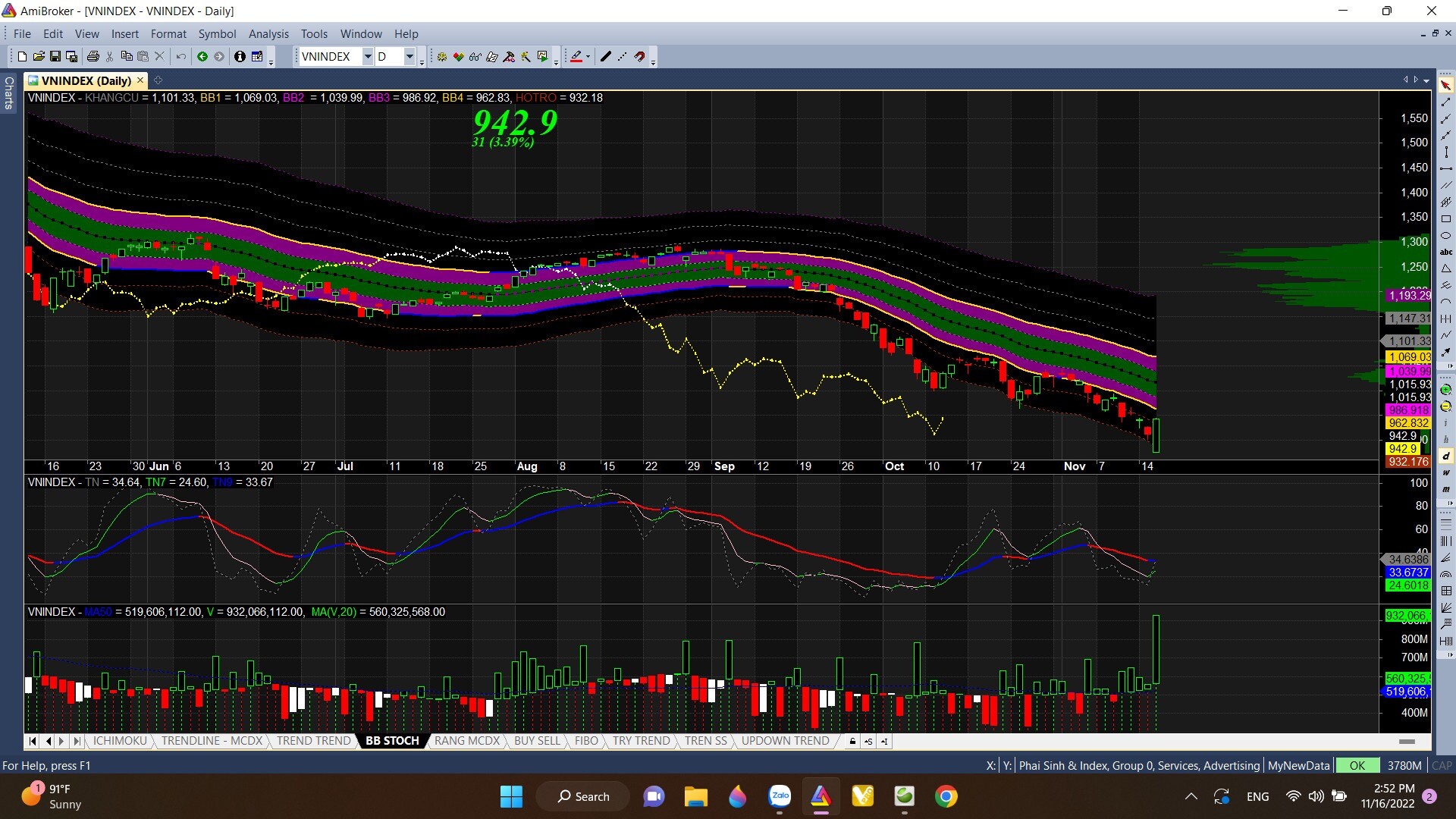Select the cycles tool

(x=1445, y=318)
